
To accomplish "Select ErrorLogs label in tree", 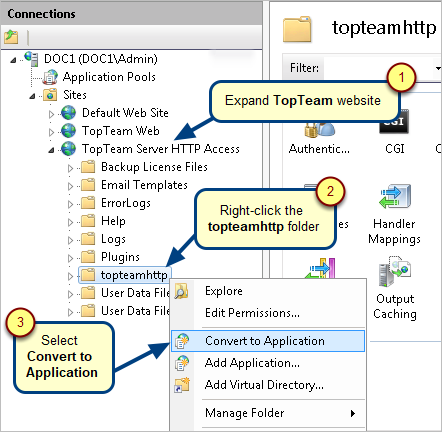I will pos(126,203).
